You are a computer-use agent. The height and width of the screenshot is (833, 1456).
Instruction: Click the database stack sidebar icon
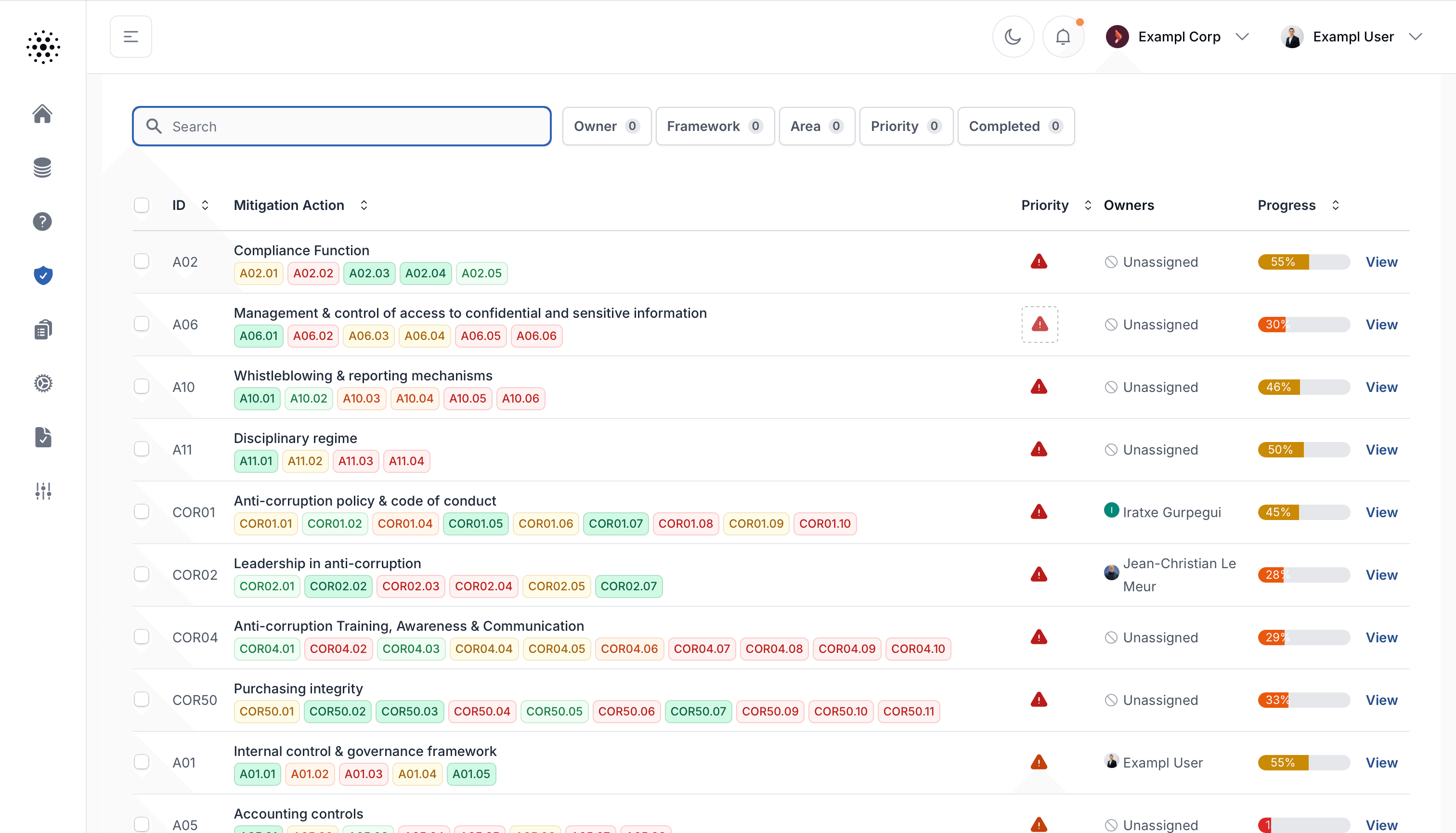click(42, 168)
